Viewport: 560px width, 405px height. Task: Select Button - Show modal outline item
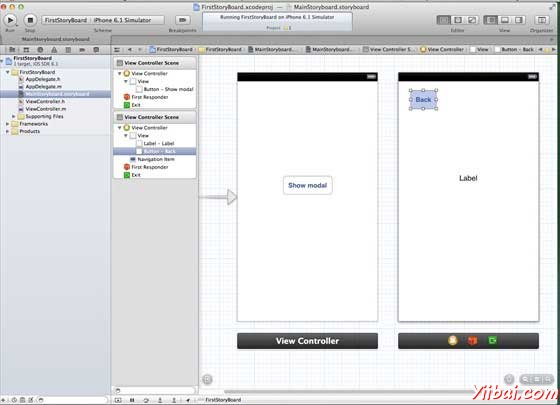coord(165,89)
